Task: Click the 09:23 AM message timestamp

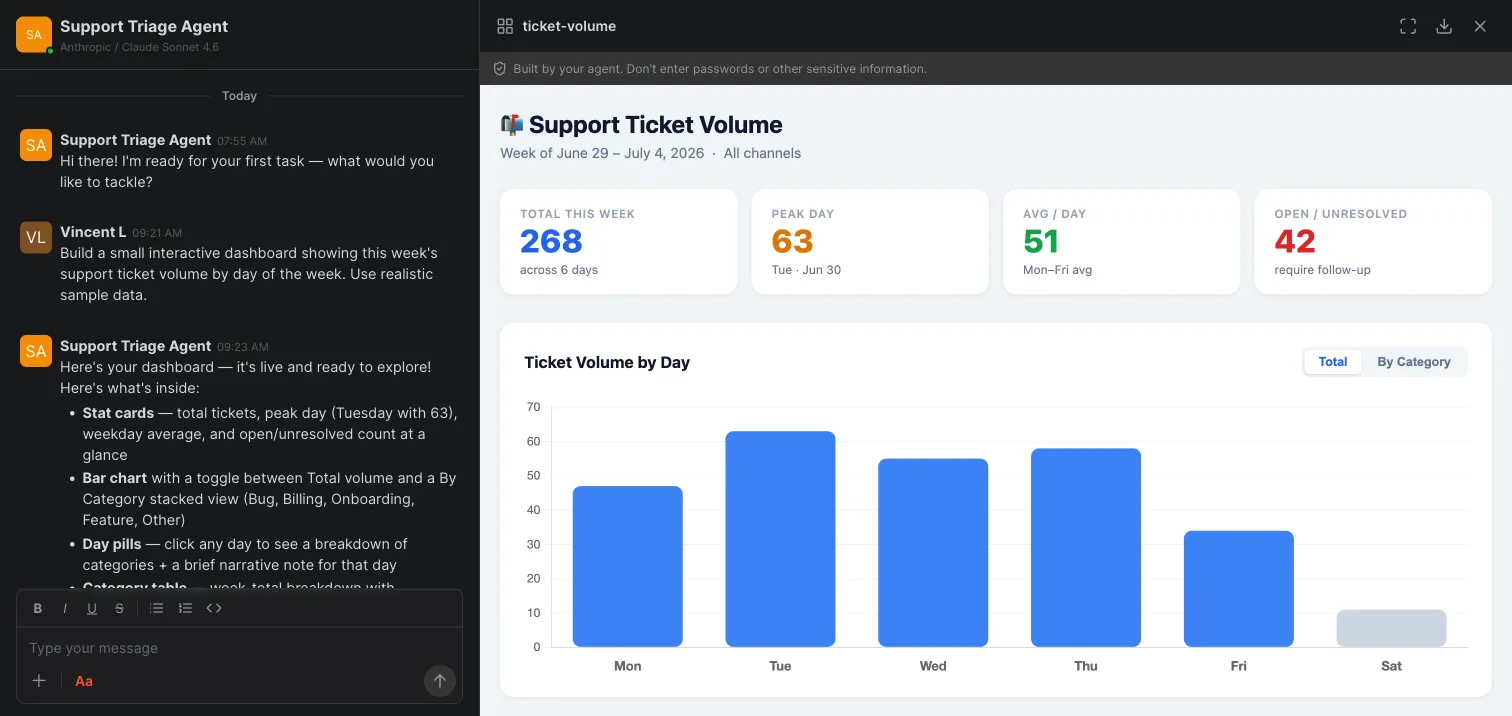Action: 242,347
